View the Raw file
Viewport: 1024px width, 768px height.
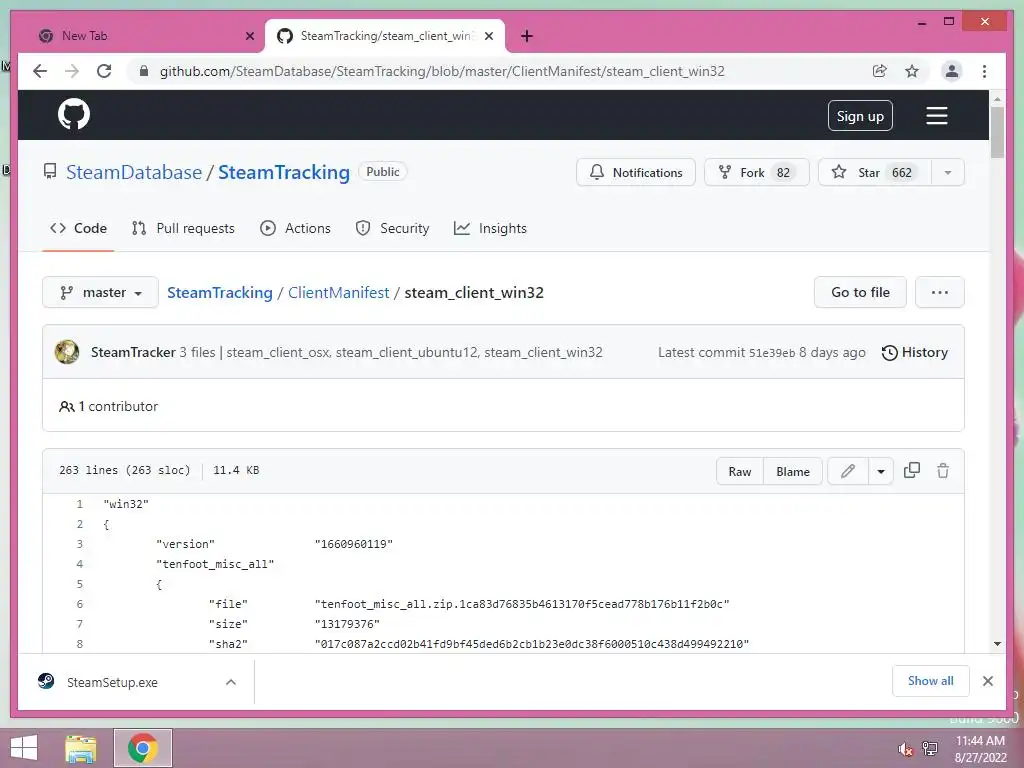pyautogui.click(x=739, y=472)
